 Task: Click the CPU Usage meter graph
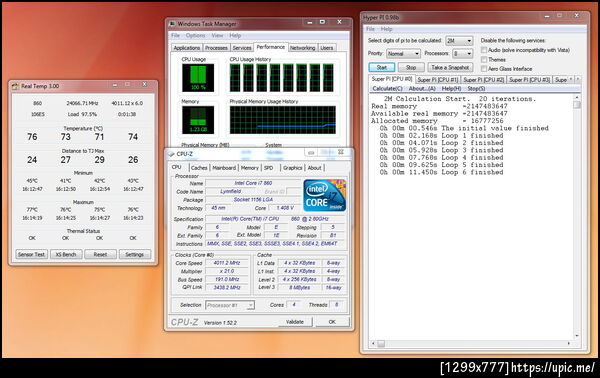(x=198, y=78)
